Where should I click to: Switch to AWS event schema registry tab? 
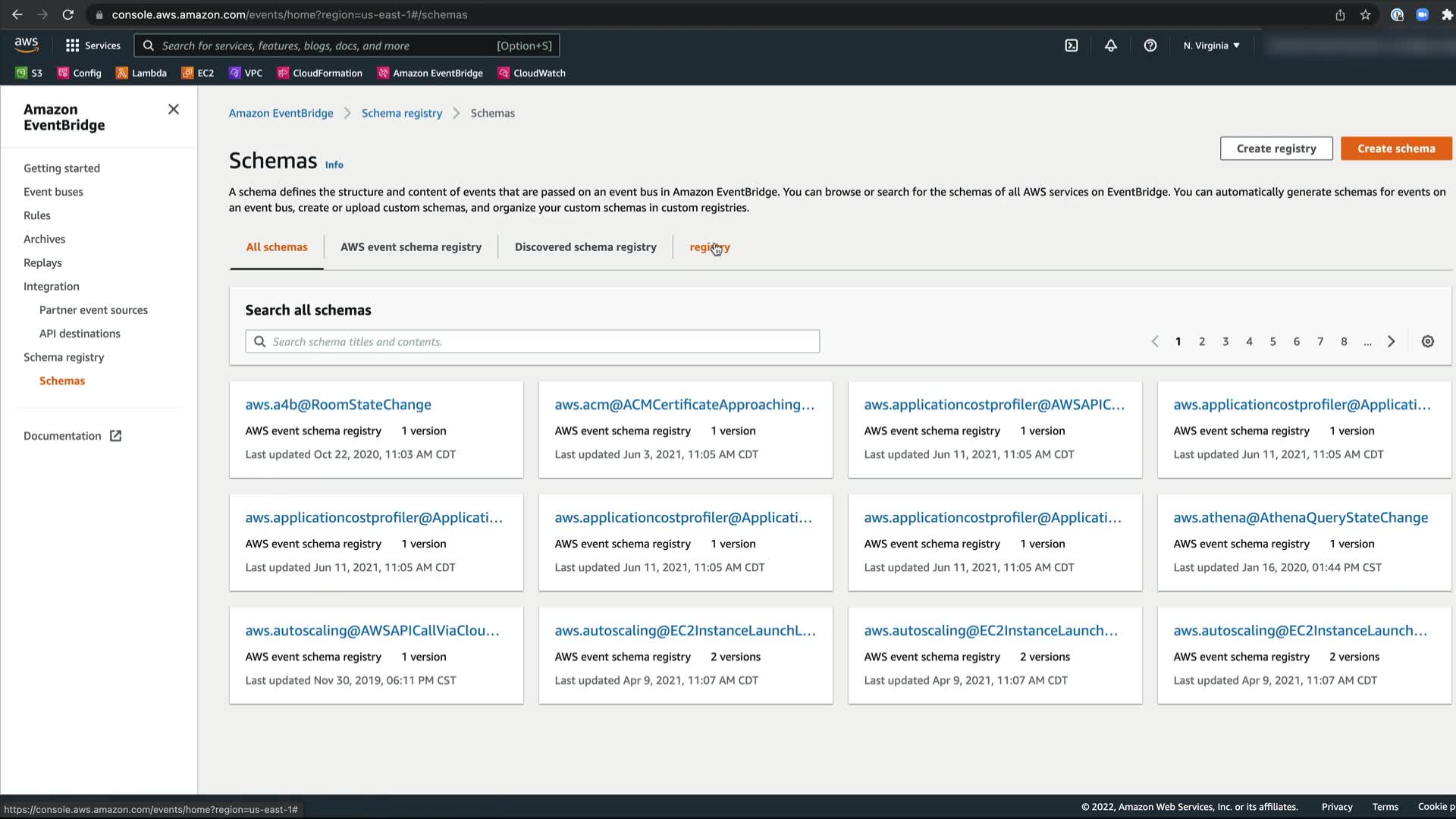410,247
